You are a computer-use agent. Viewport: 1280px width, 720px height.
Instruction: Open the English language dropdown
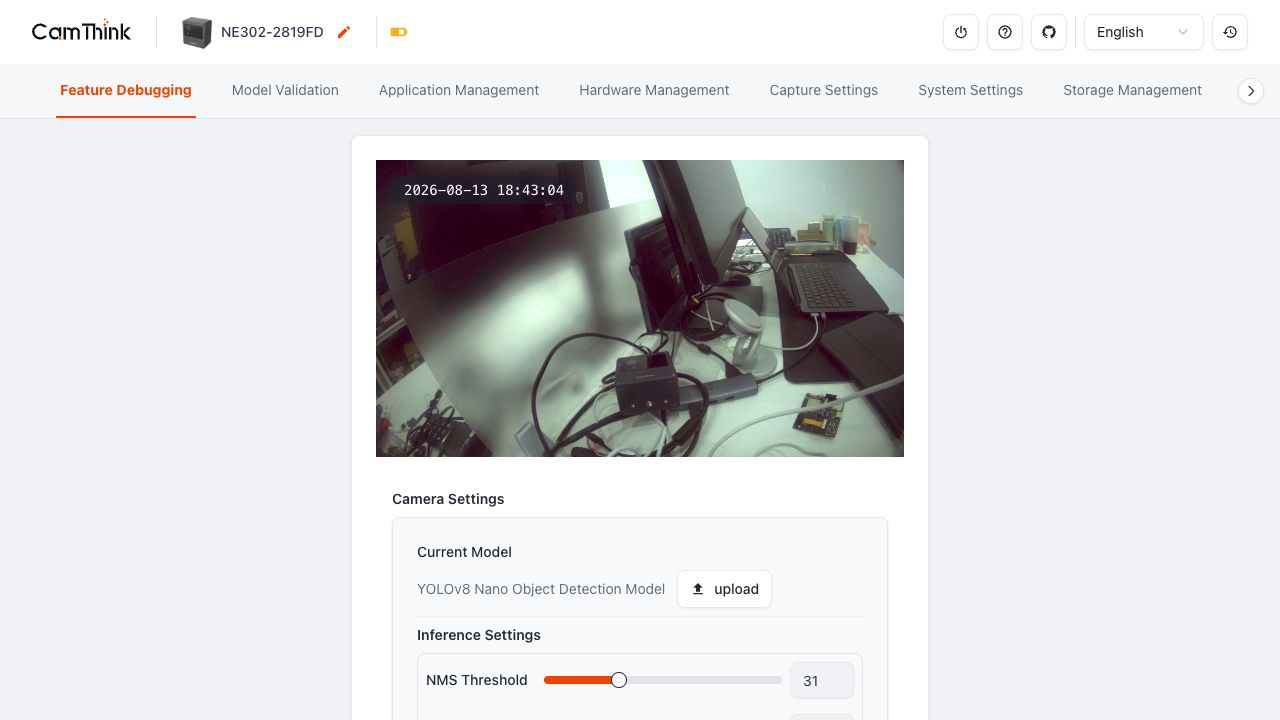[x=1144, y=32]
